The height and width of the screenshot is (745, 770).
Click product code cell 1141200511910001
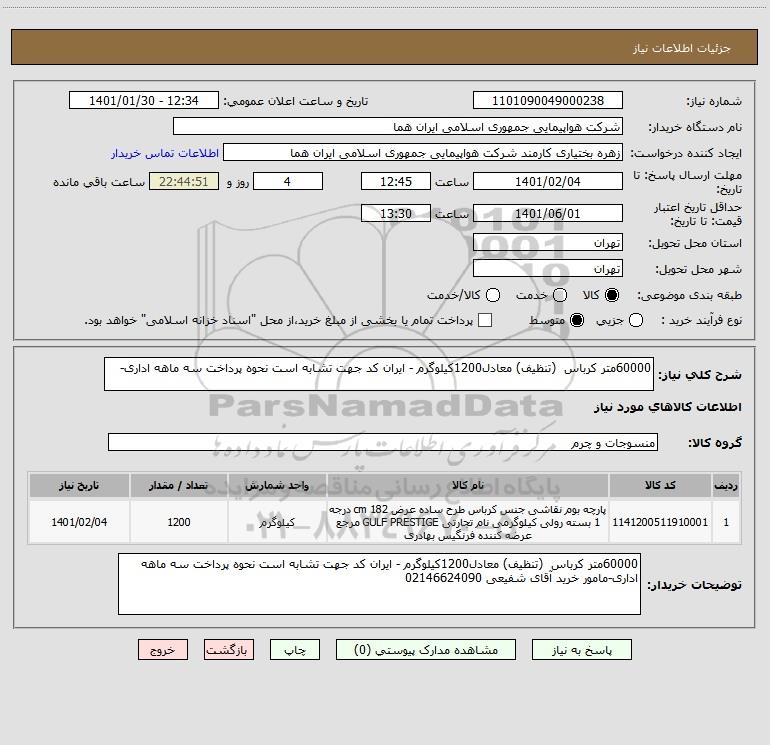point(660,522)
